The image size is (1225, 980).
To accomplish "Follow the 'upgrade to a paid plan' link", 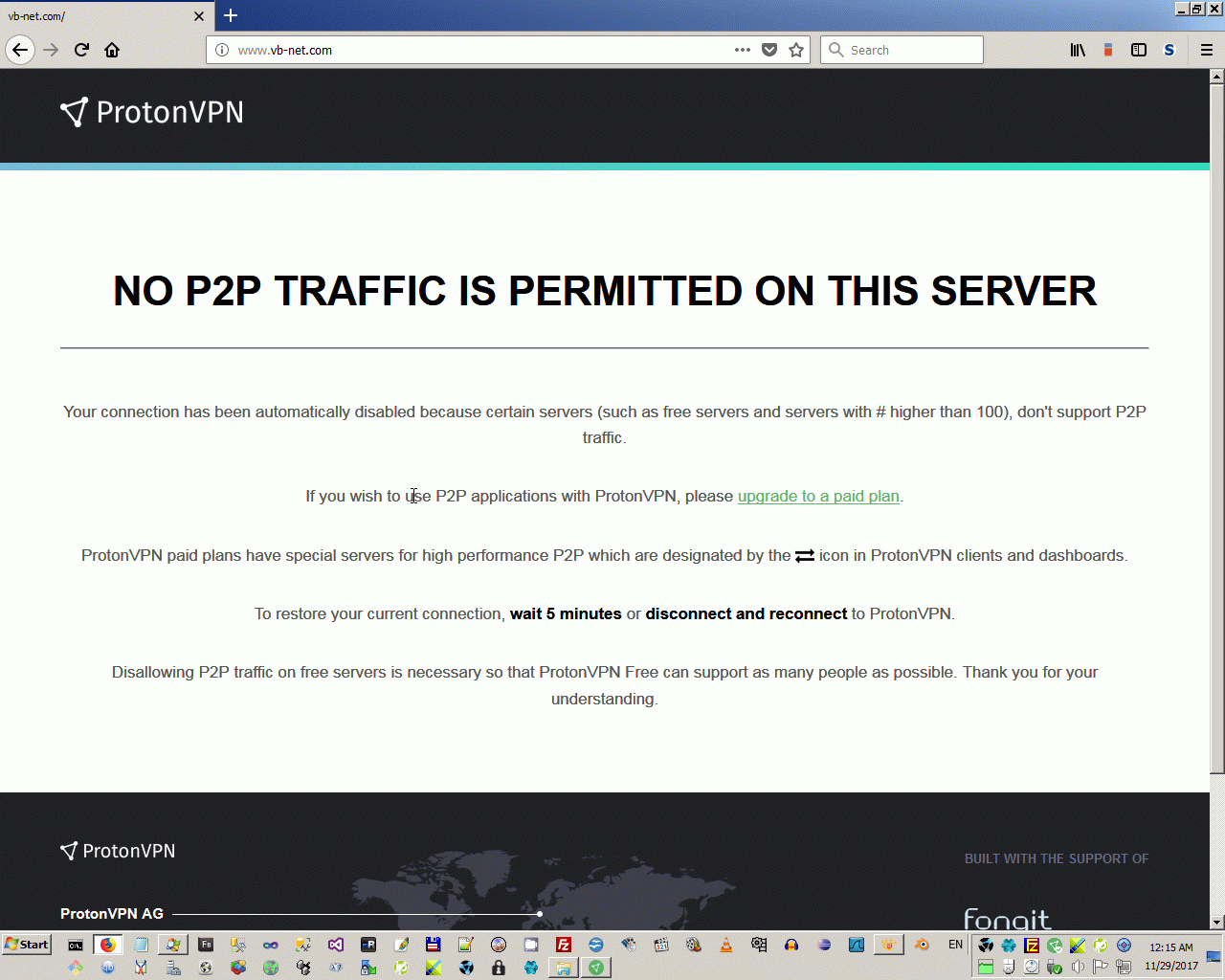I will 818,496.
